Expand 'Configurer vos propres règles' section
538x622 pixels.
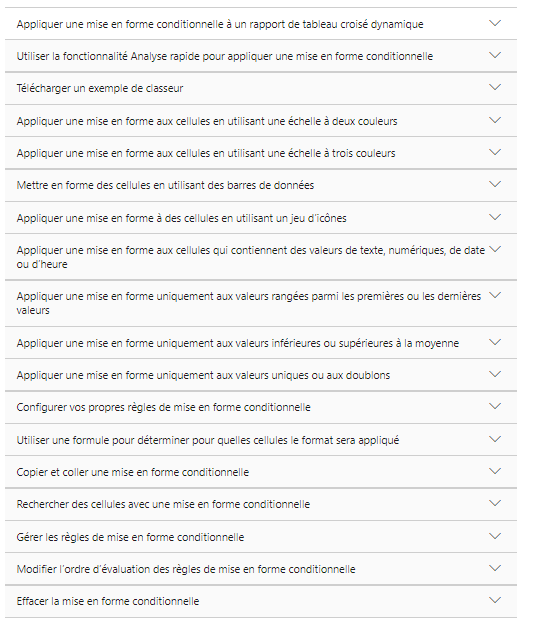tap(261, 407)
